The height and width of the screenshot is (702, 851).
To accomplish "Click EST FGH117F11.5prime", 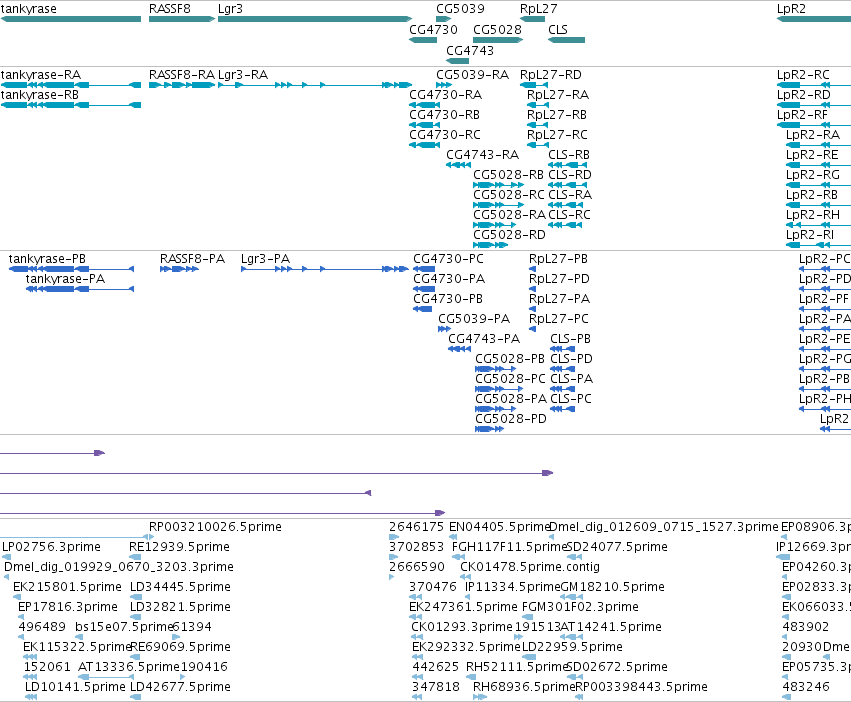I will [x=509, y=547].
